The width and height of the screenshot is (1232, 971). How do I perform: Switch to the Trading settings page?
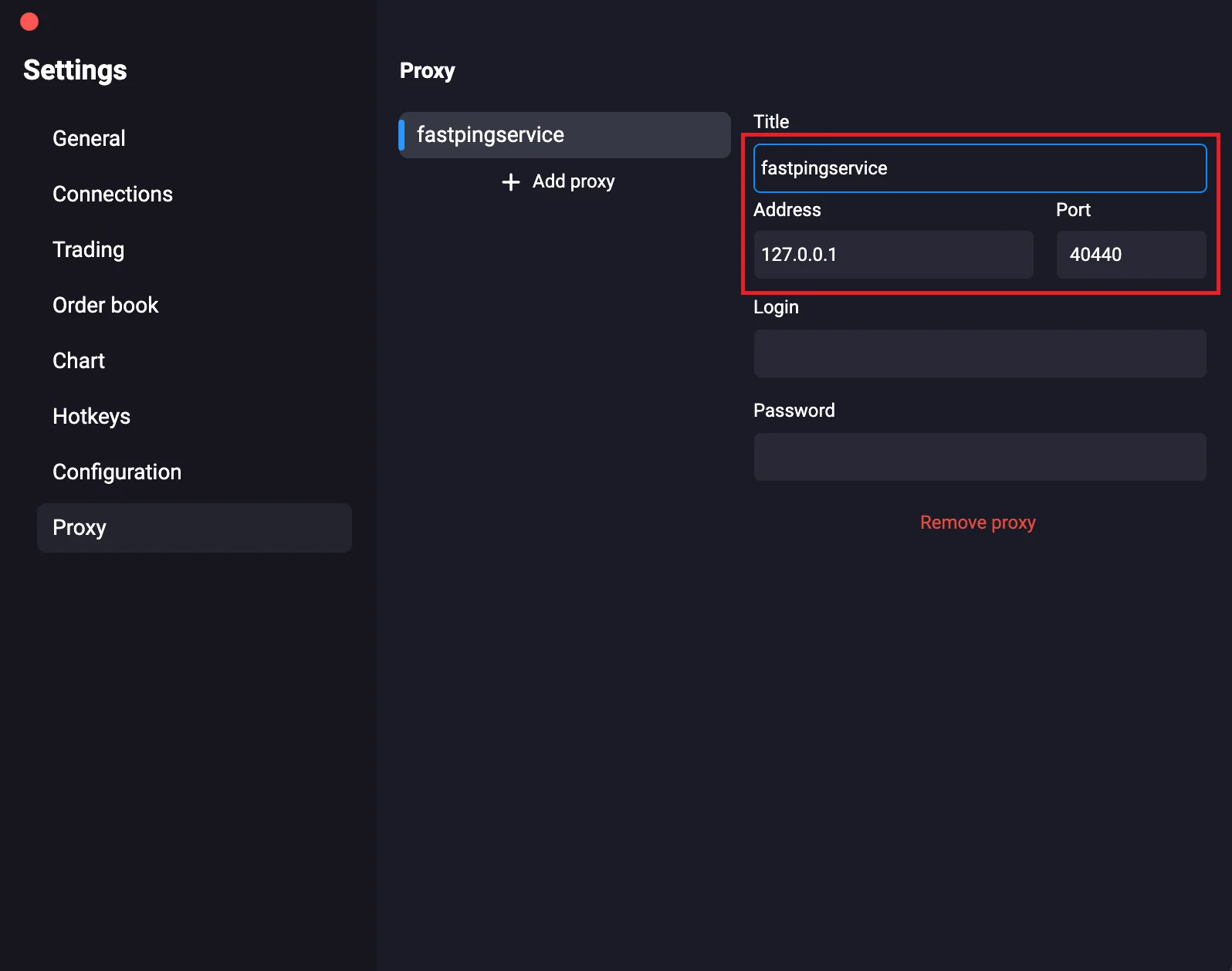[88, 250]
